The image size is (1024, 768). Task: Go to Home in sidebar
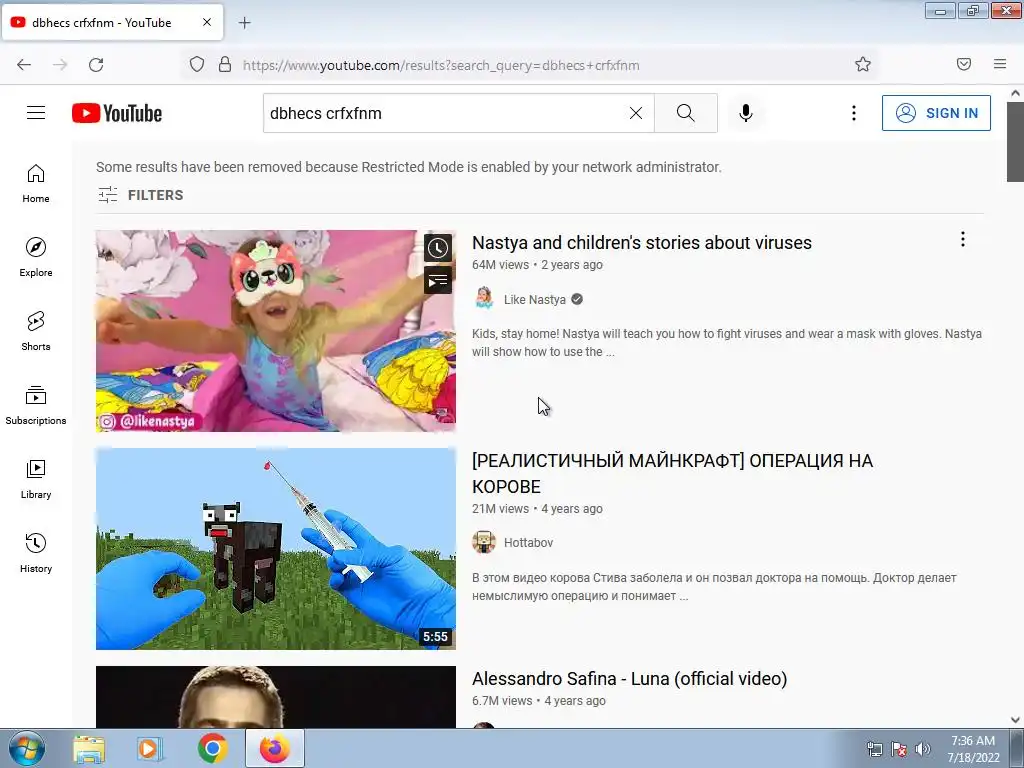pos(36,184)
